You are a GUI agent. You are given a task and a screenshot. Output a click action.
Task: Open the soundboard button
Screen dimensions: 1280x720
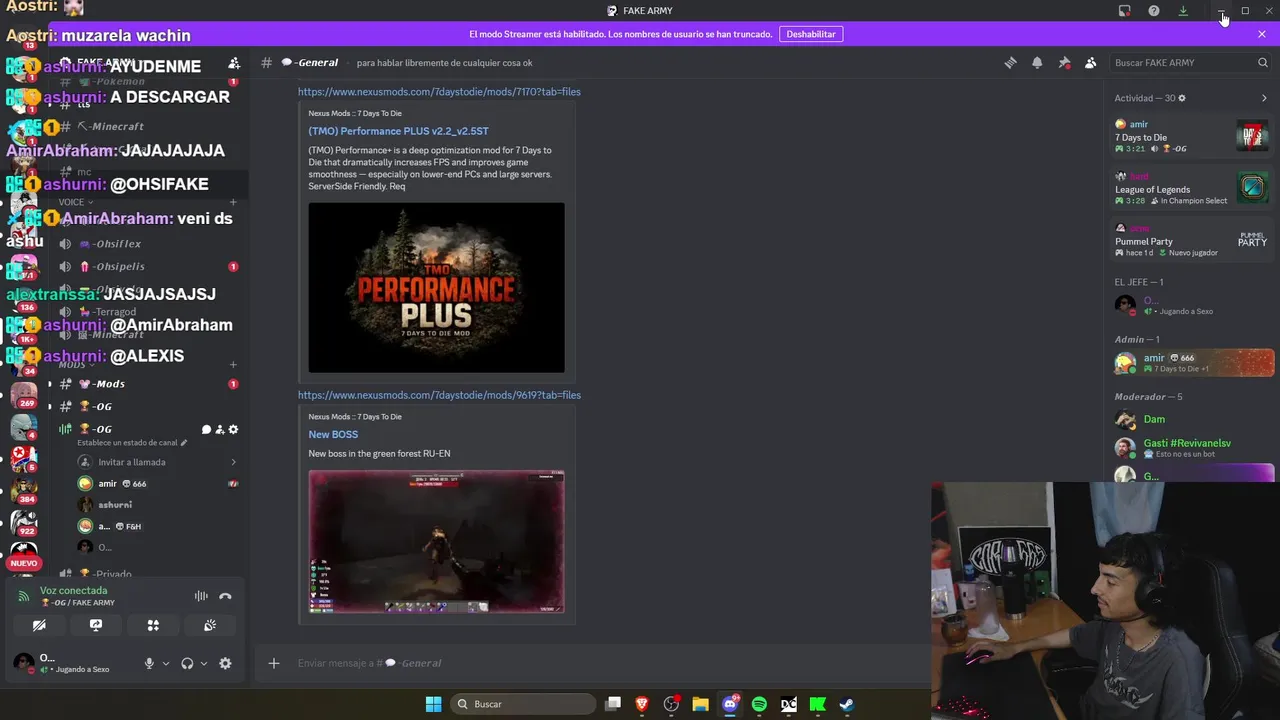click(x=210, y=625)
